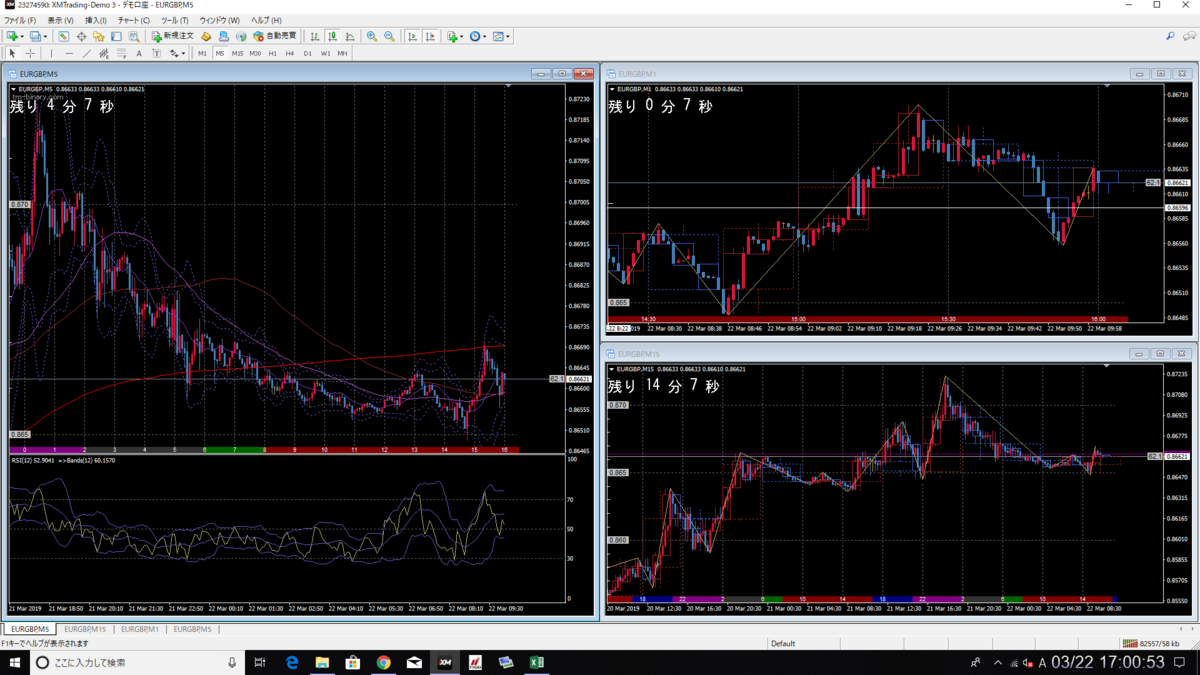Expand the Indicators dropdown arrow

point(462,36)
